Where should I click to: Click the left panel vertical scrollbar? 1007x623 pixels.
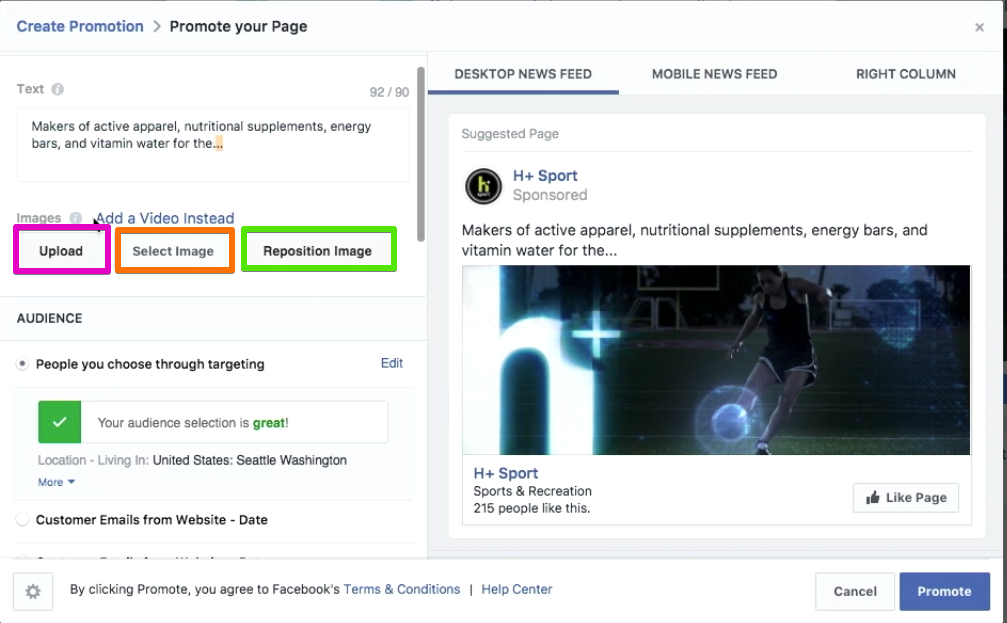[421, 154]
